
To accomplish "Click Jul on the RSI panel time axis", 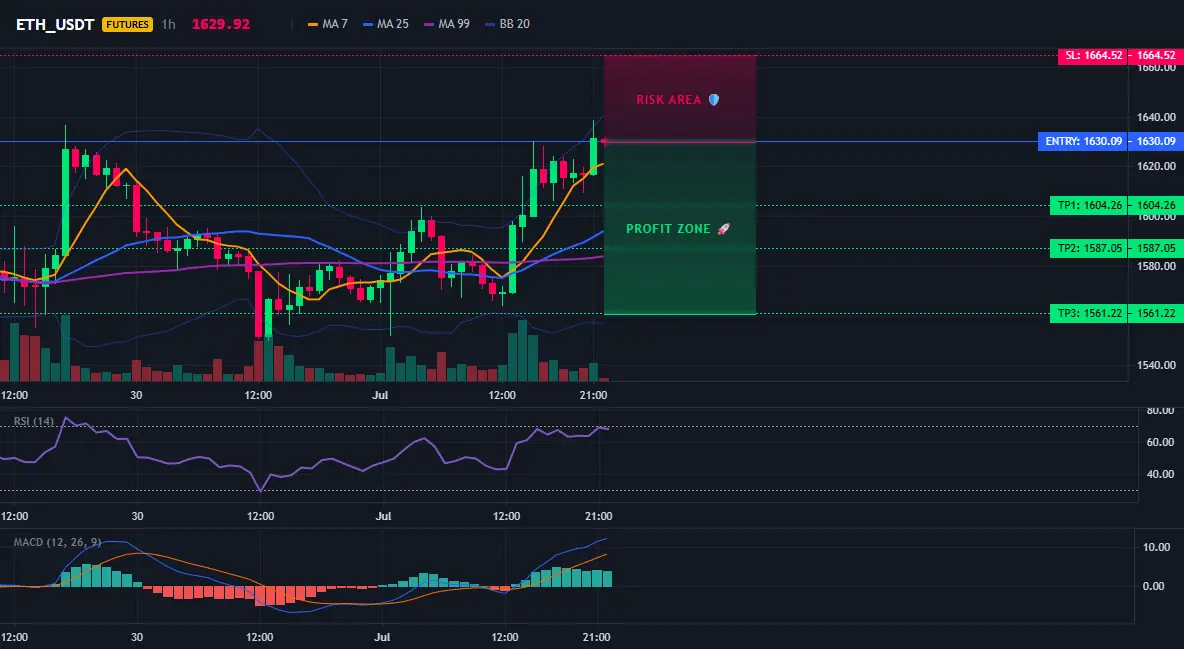I will 384,516.
